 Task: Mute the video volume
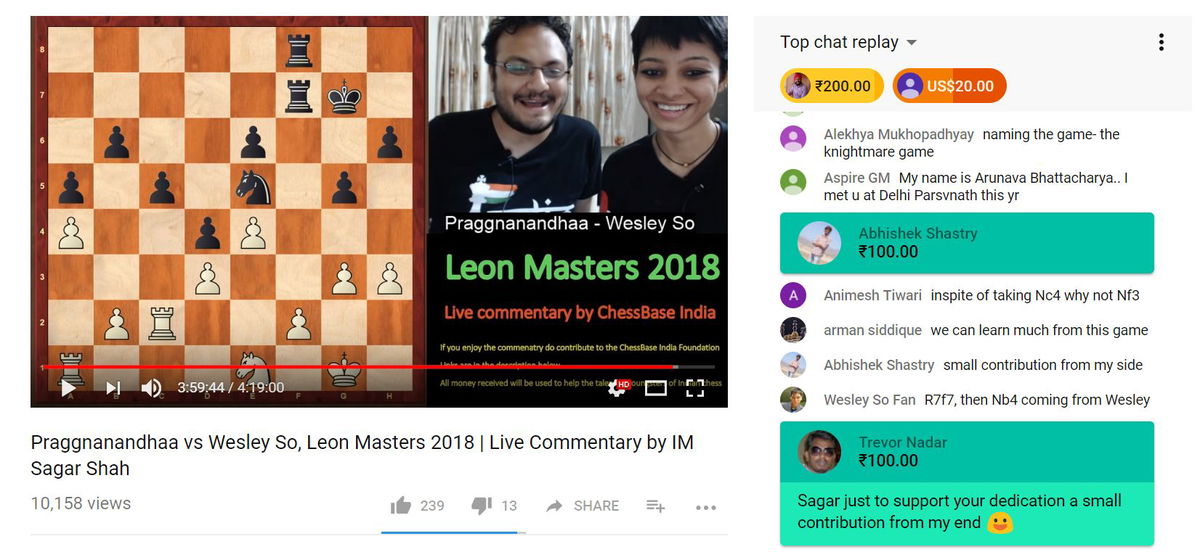coord(151,388)
